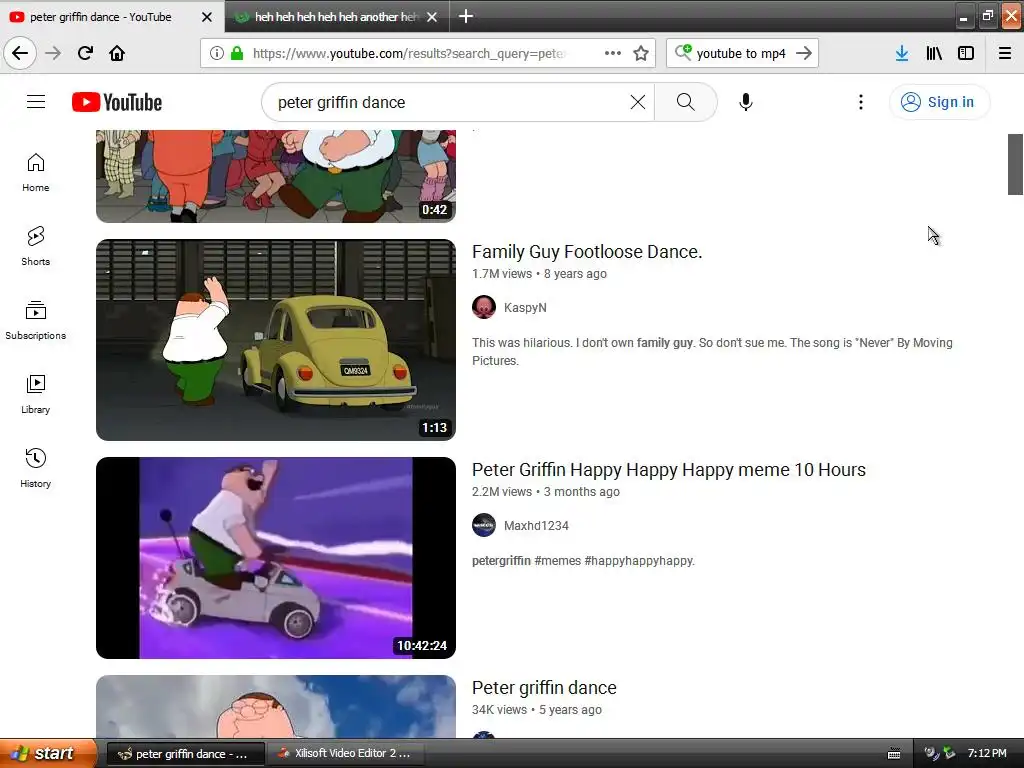Image resolution: width=1024 pixels, height=768 pixels.
Task: Click the Maxhd1234 channel avatar
Action: pos(484,525)
